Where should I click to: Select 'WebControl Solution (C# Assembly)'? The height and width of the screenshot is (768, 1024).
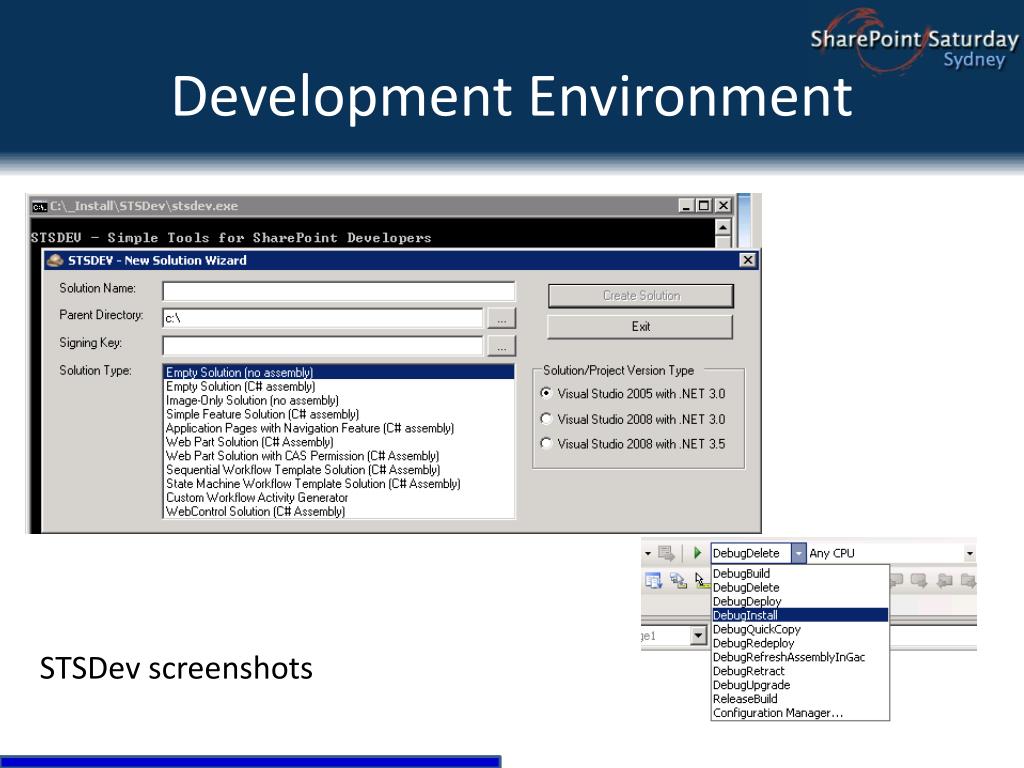[x=338, y=511]
